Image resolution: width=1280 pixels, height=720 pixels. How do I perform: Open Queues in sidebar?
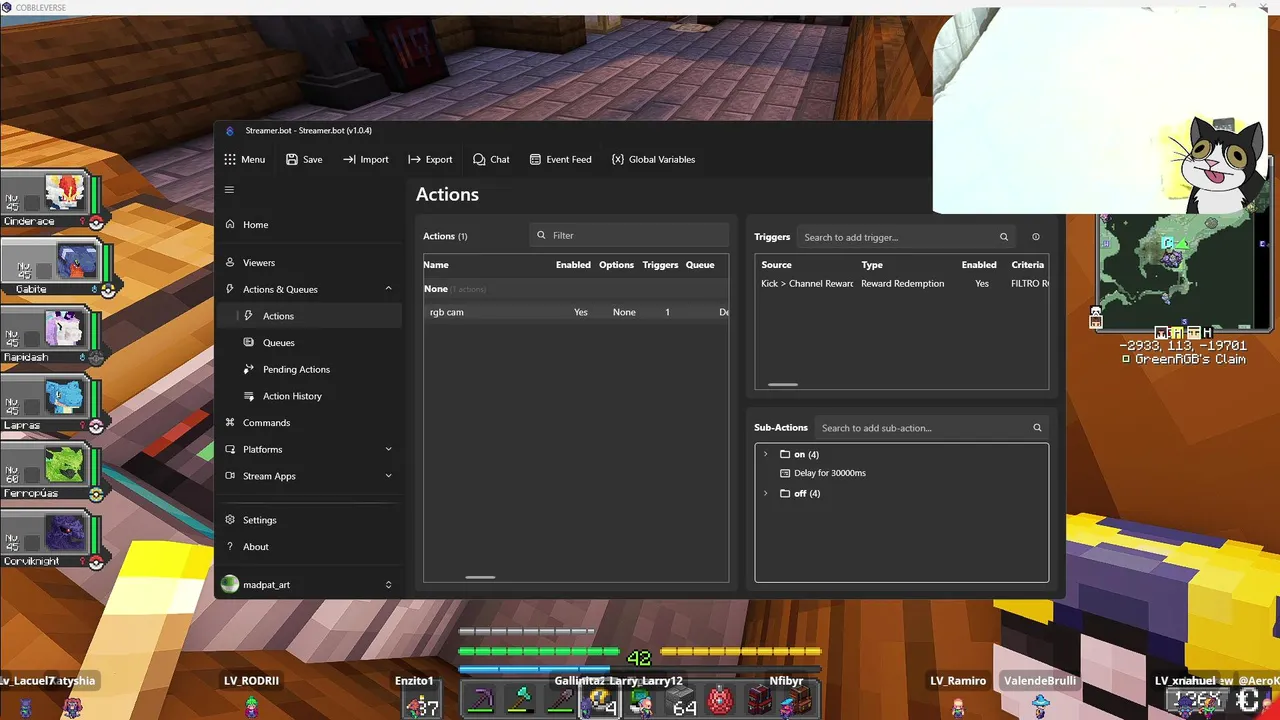[310, 342]
